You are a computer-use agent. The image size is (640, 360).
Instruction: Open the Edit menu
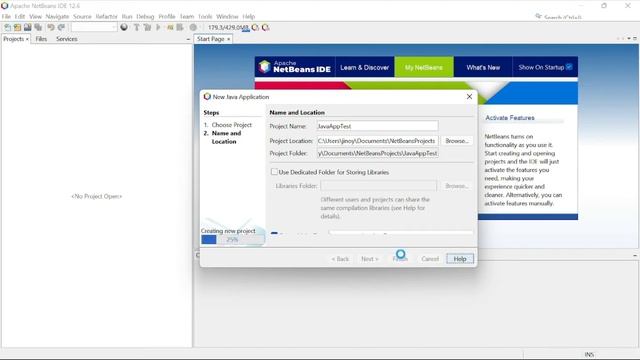click(x=20, y=16)
